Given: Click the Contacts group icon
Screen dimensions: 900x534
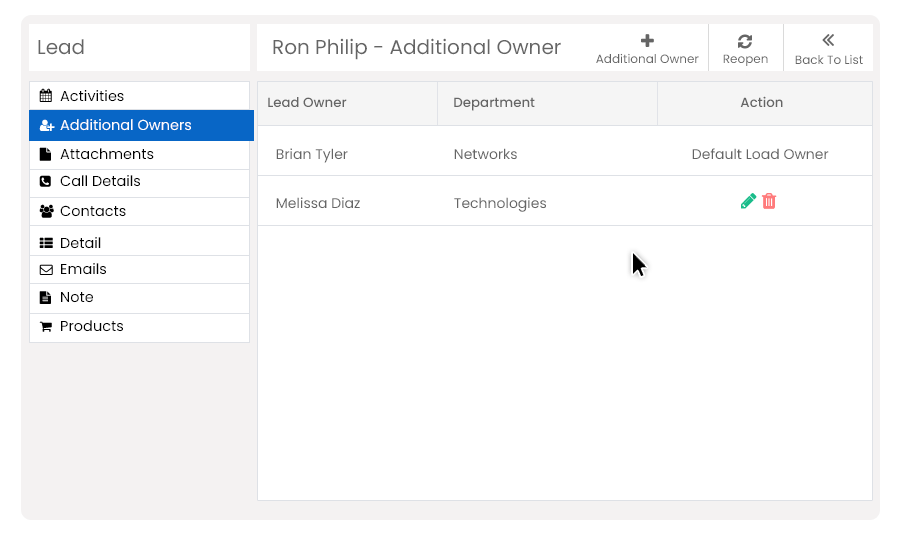Looking at the screenshot, I should pyautogui.click(x=46, y=211).
